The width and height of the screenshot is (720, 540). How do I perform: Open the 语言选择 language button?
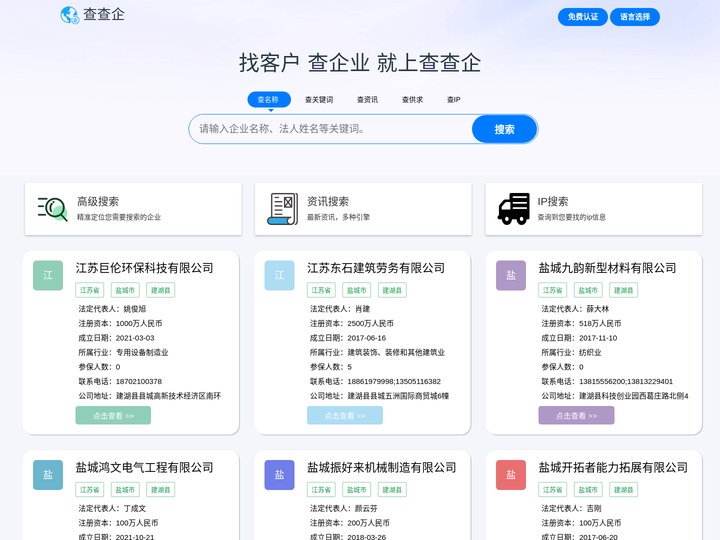point(635,17)
